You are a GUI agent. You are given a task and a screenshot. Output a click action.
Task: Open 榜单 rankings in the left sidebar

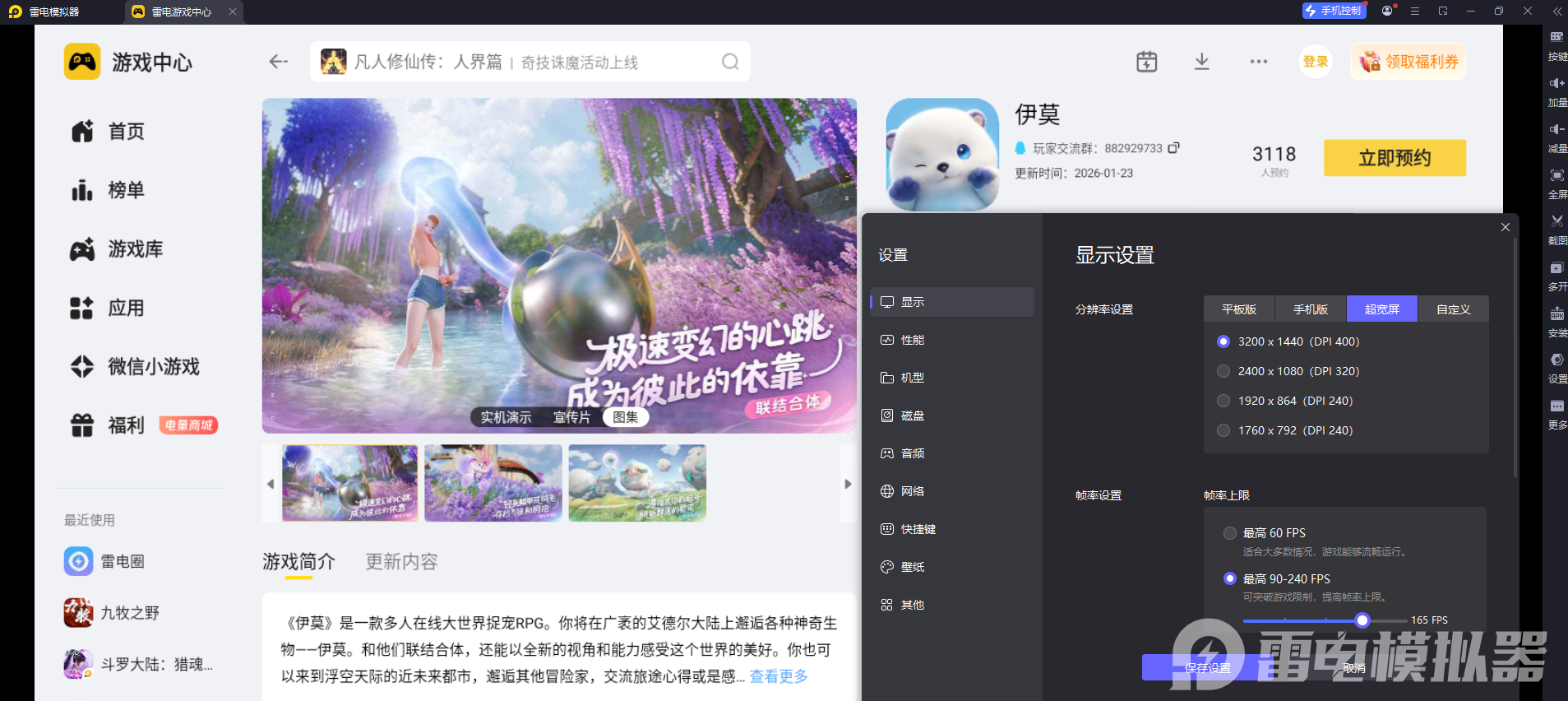tap(107, 190)
